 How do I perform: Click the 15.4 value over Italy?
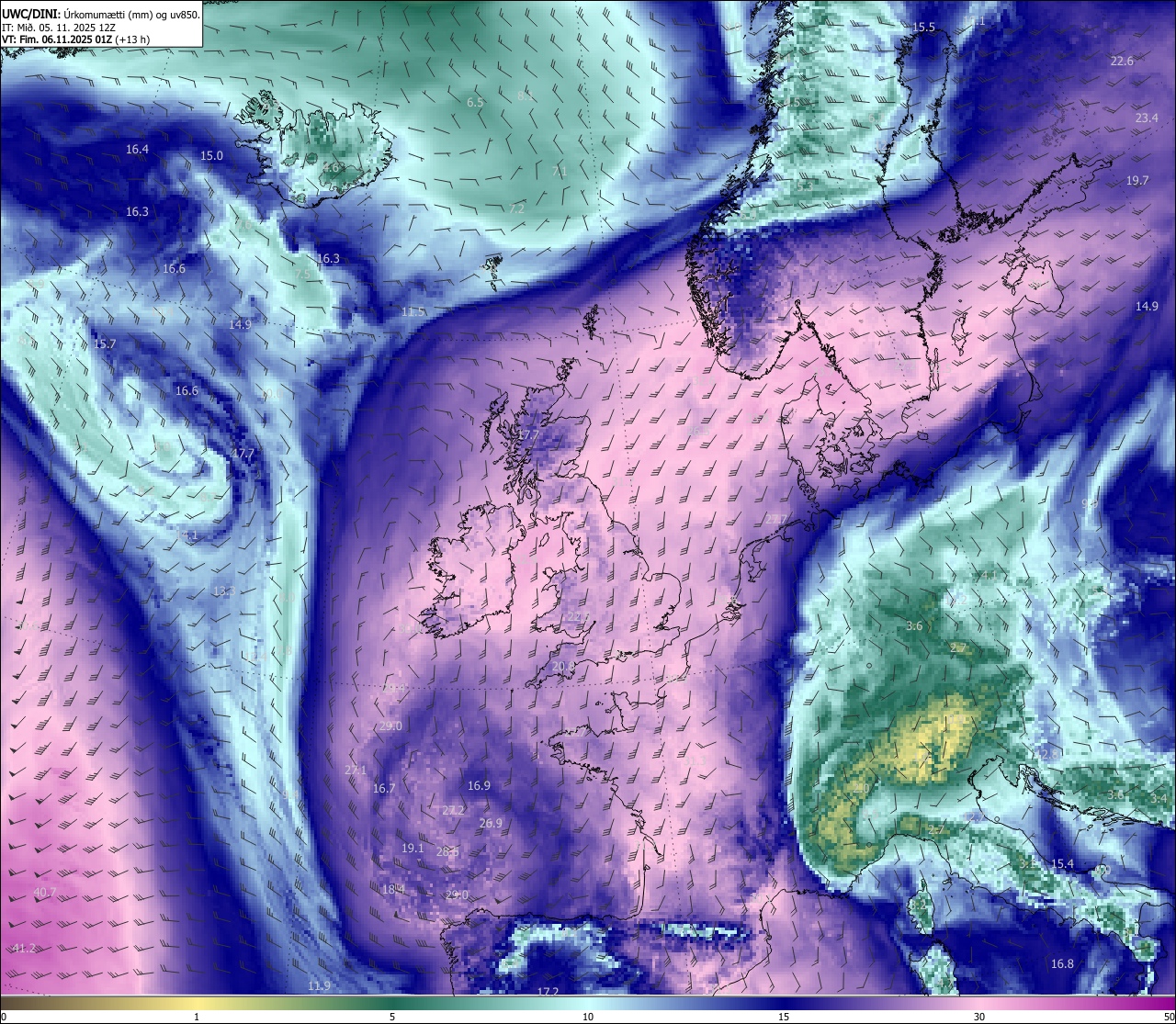[x=1062, y=863]
